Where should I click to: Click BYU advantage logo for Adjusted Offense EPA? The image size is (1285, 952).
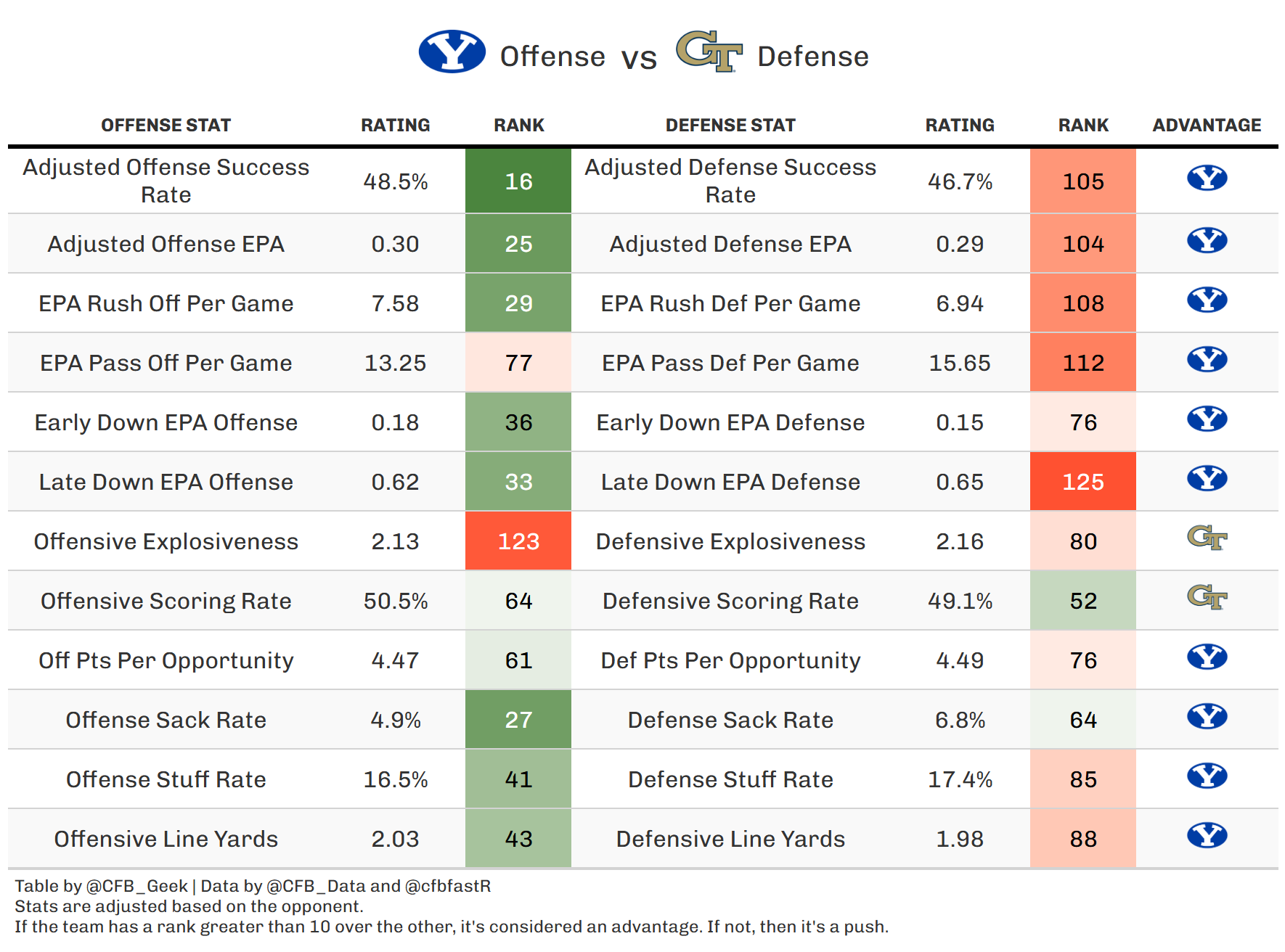click(1207, 240)
